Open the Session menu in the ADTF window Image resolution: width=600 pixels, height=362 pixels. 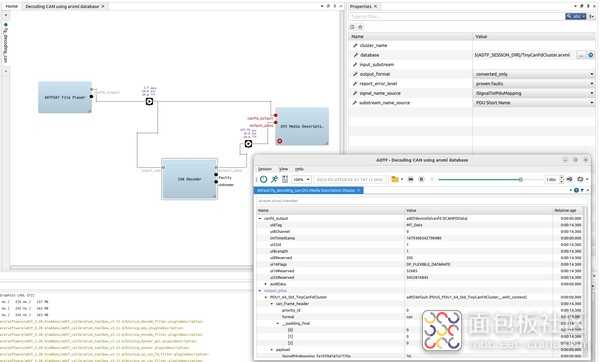(264, 169)
